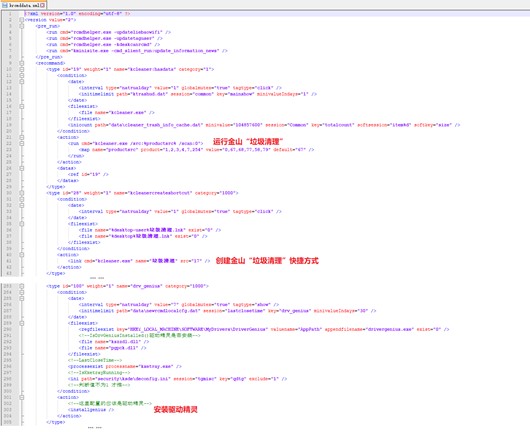The image size is (530, 432).
Task: Click the rcmdhelper.exe -updatetaguser run line
Action: pos(104,39)
